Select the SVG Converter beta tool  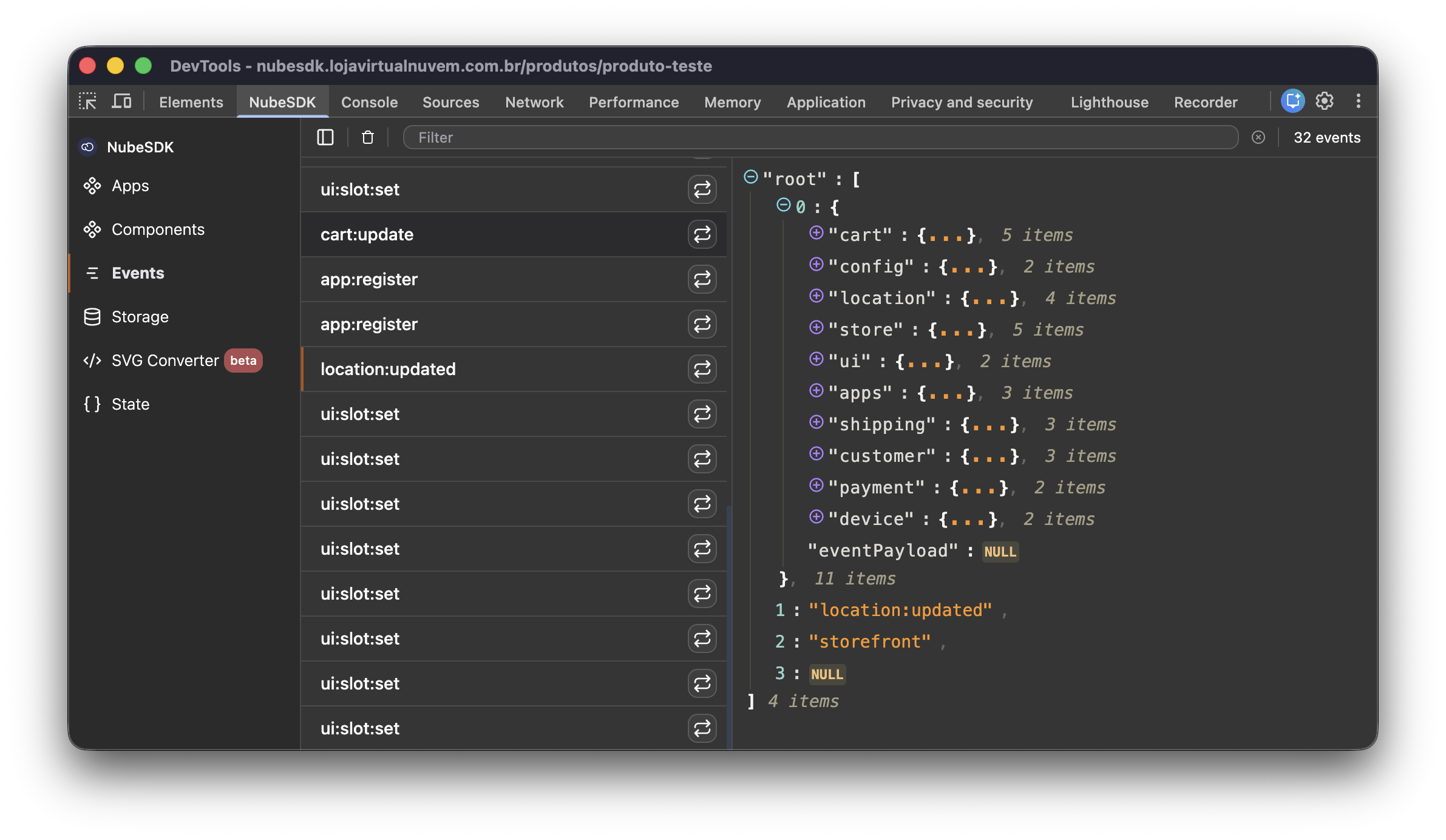click(x=164, y=360)
